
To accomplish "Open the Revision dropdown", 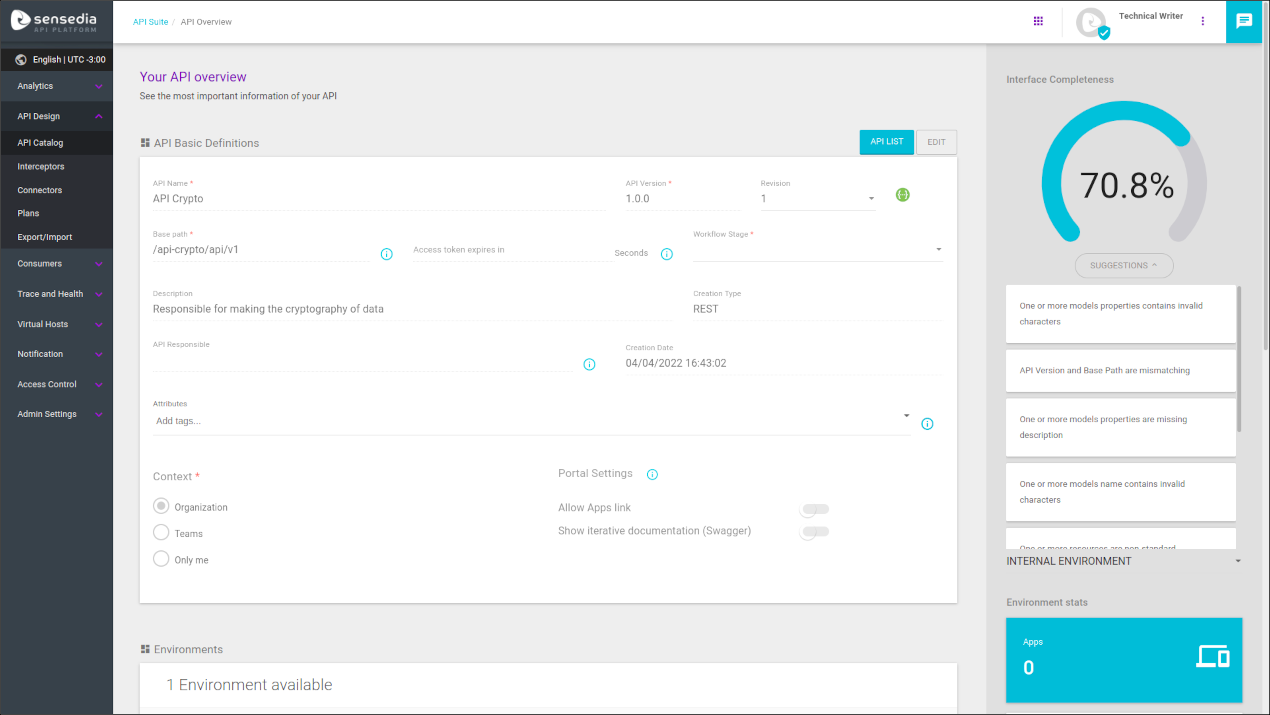I will 818,199.
